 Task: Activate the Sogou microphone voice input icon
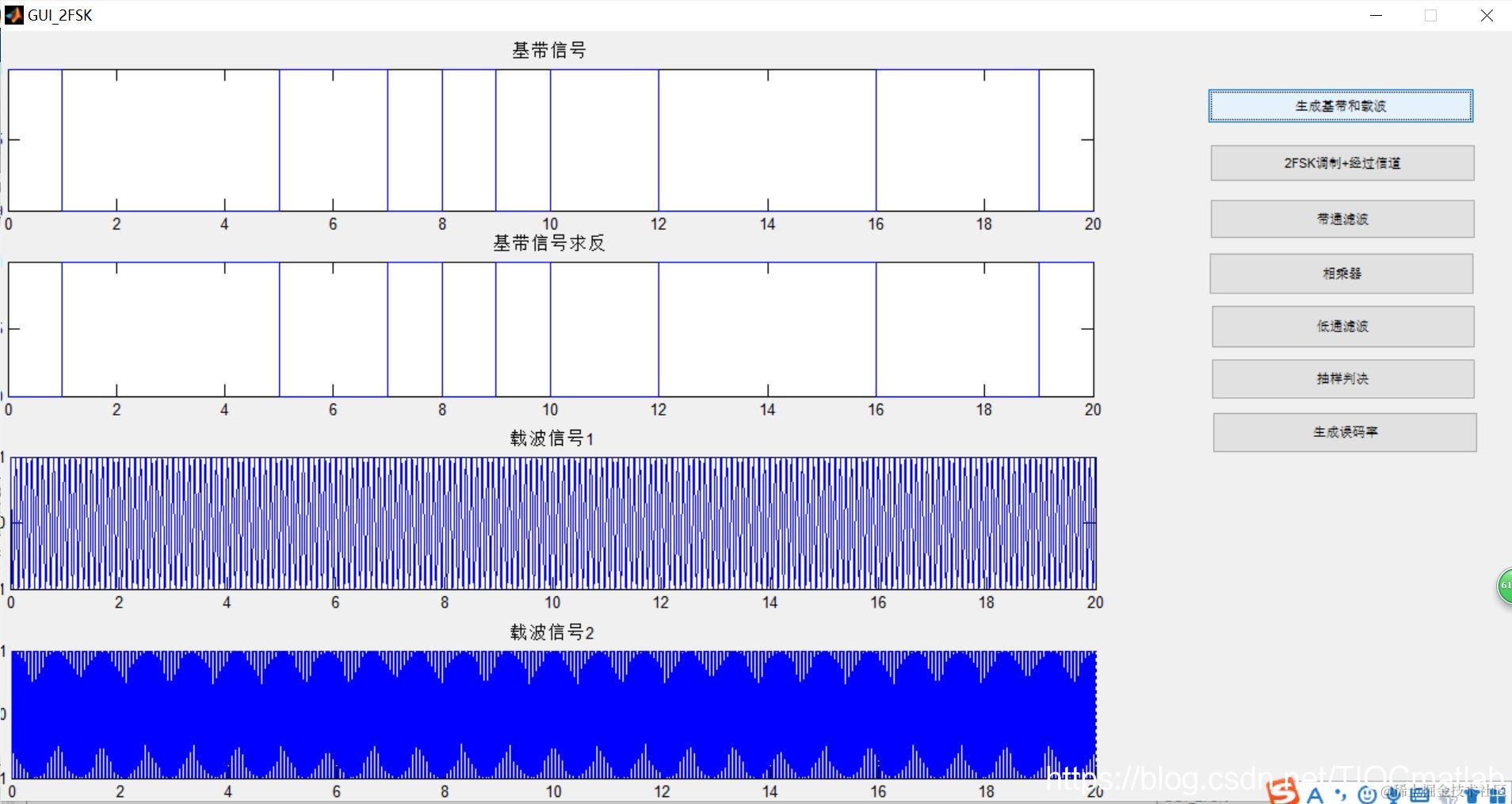click(1393, 795)
